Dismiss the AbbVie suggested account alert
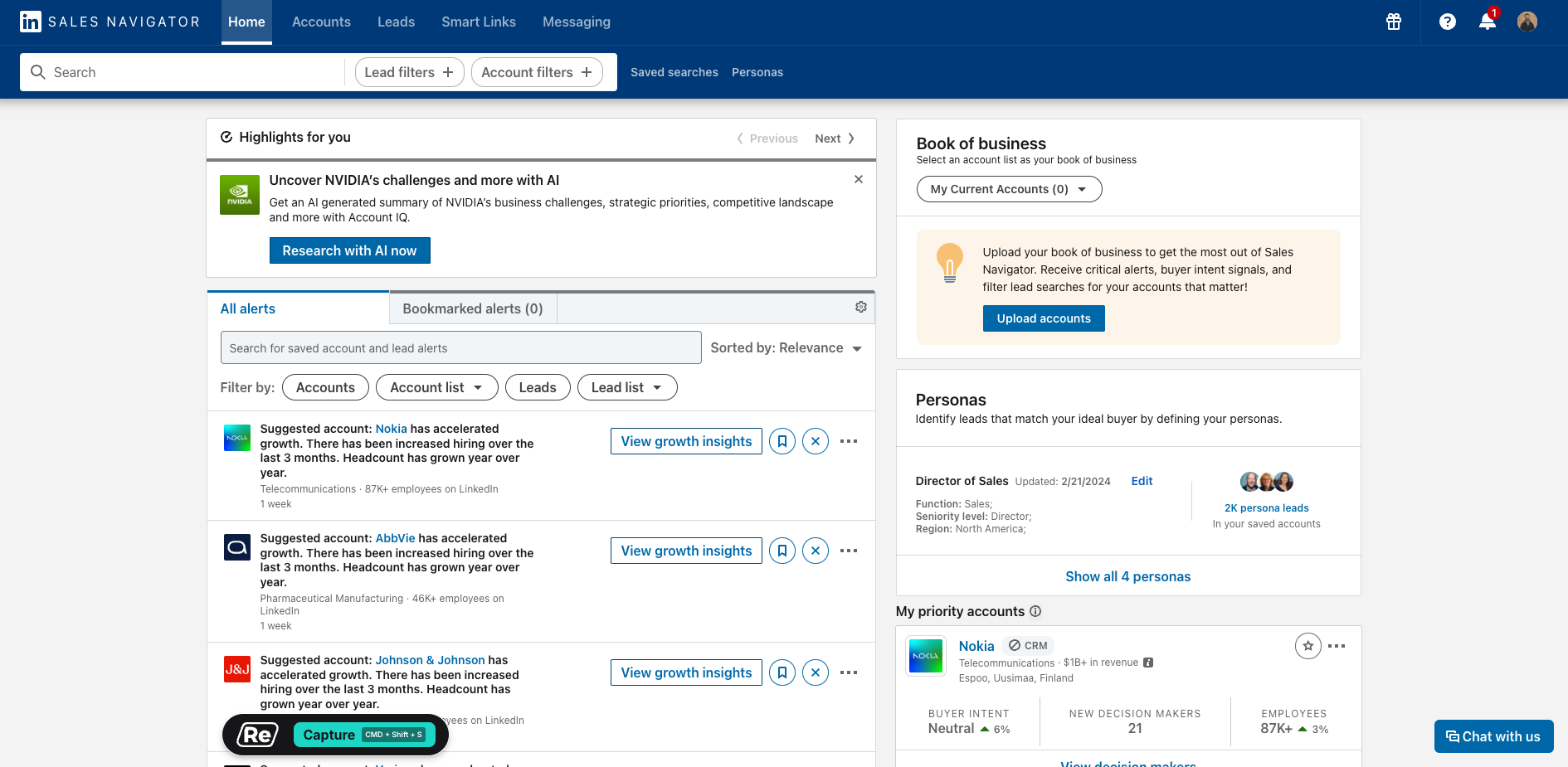This screenshot has height=767, width=1568. coord(816,551)
